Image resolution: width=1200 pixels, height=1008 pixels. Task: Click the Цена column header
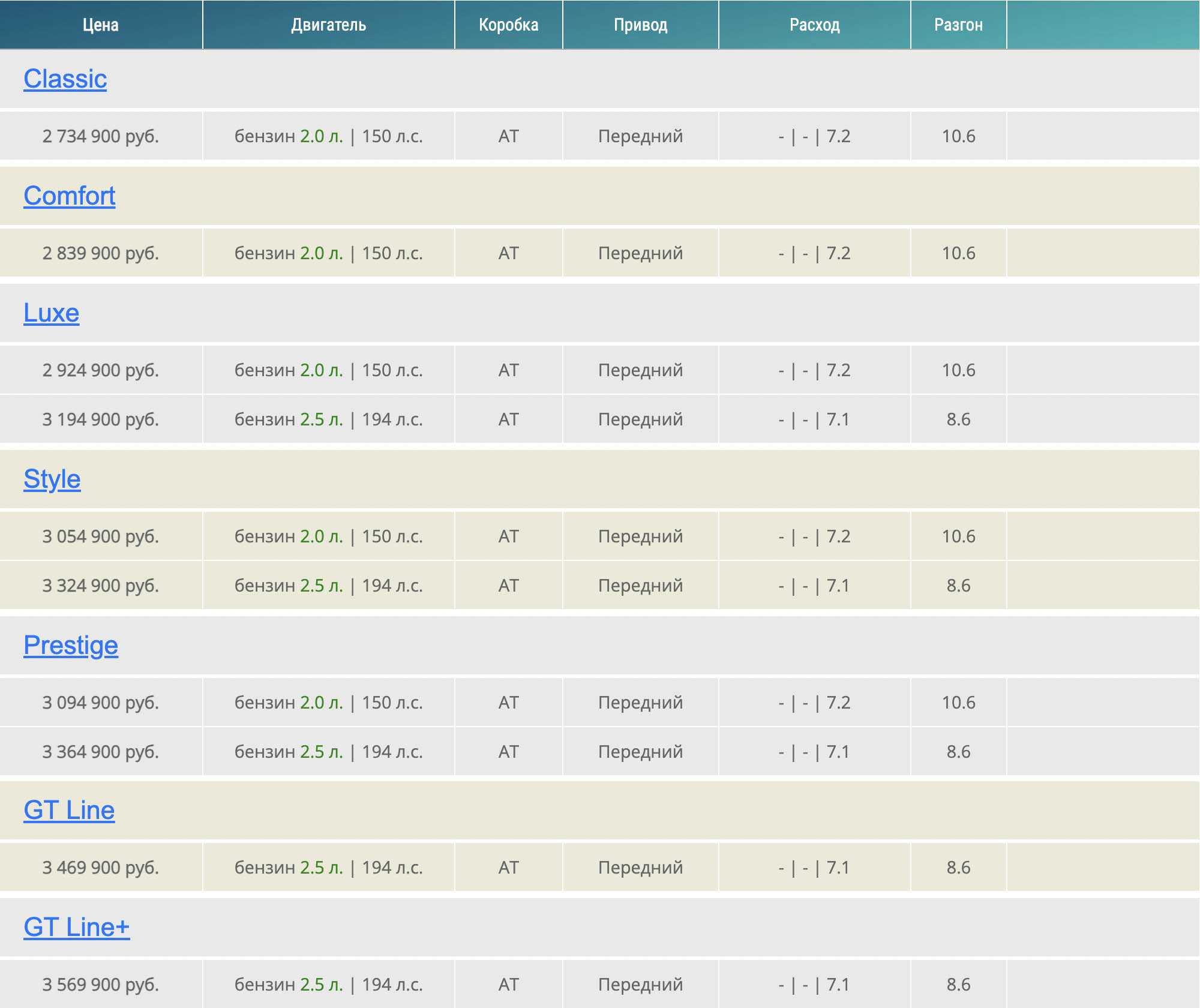(100, 25)
